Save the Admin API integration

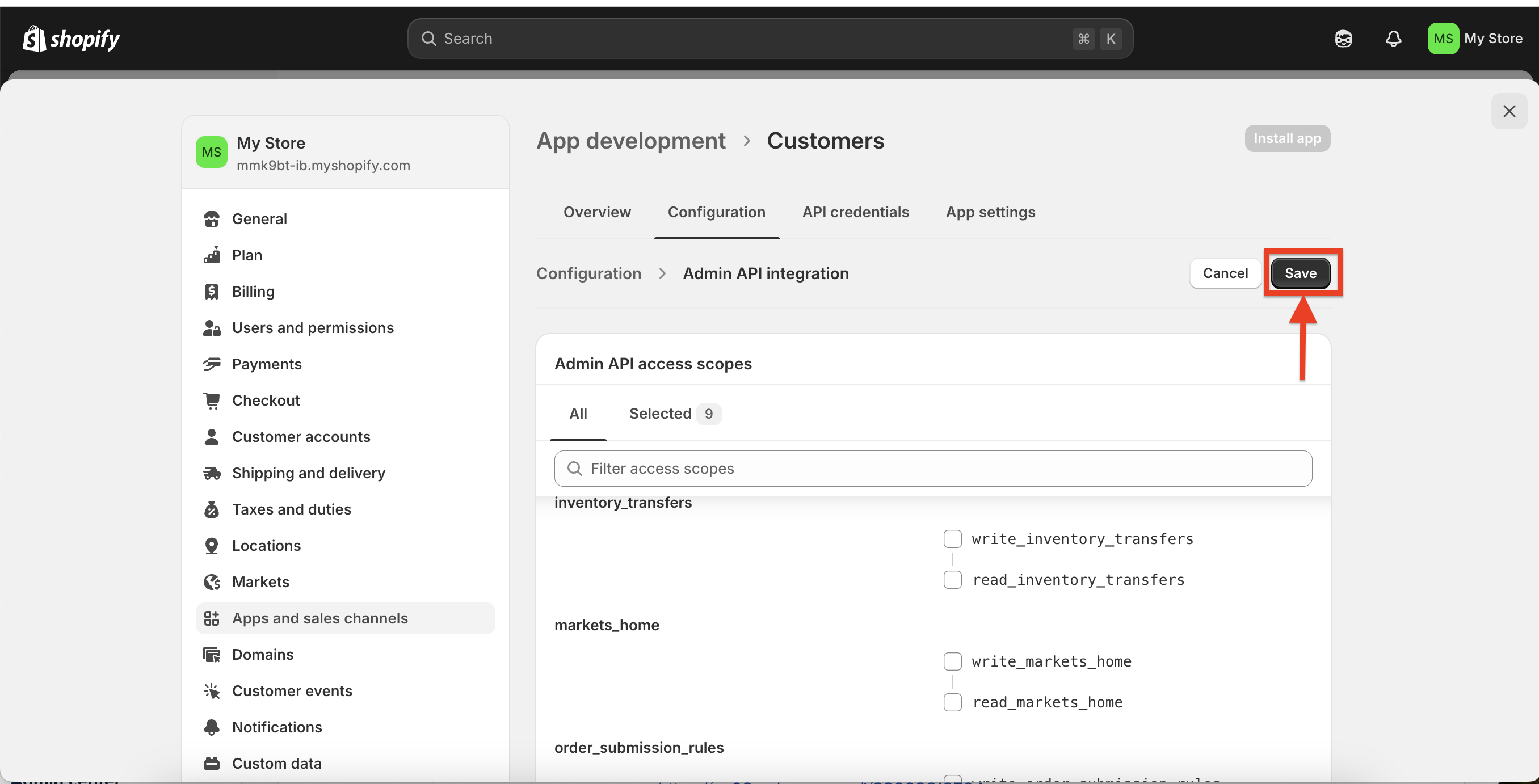tap(1300, 273)
